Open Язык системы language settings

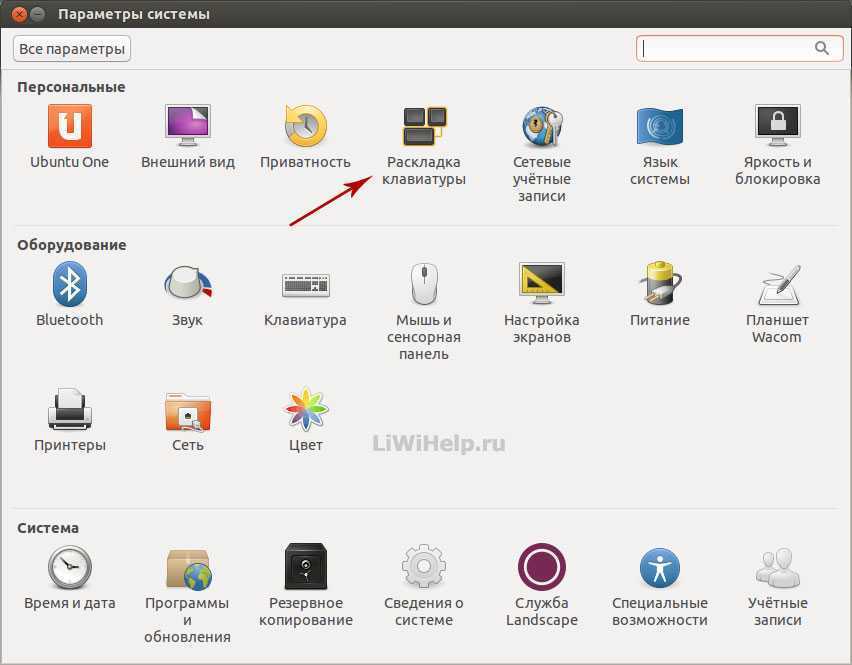[x=659, y=128]
